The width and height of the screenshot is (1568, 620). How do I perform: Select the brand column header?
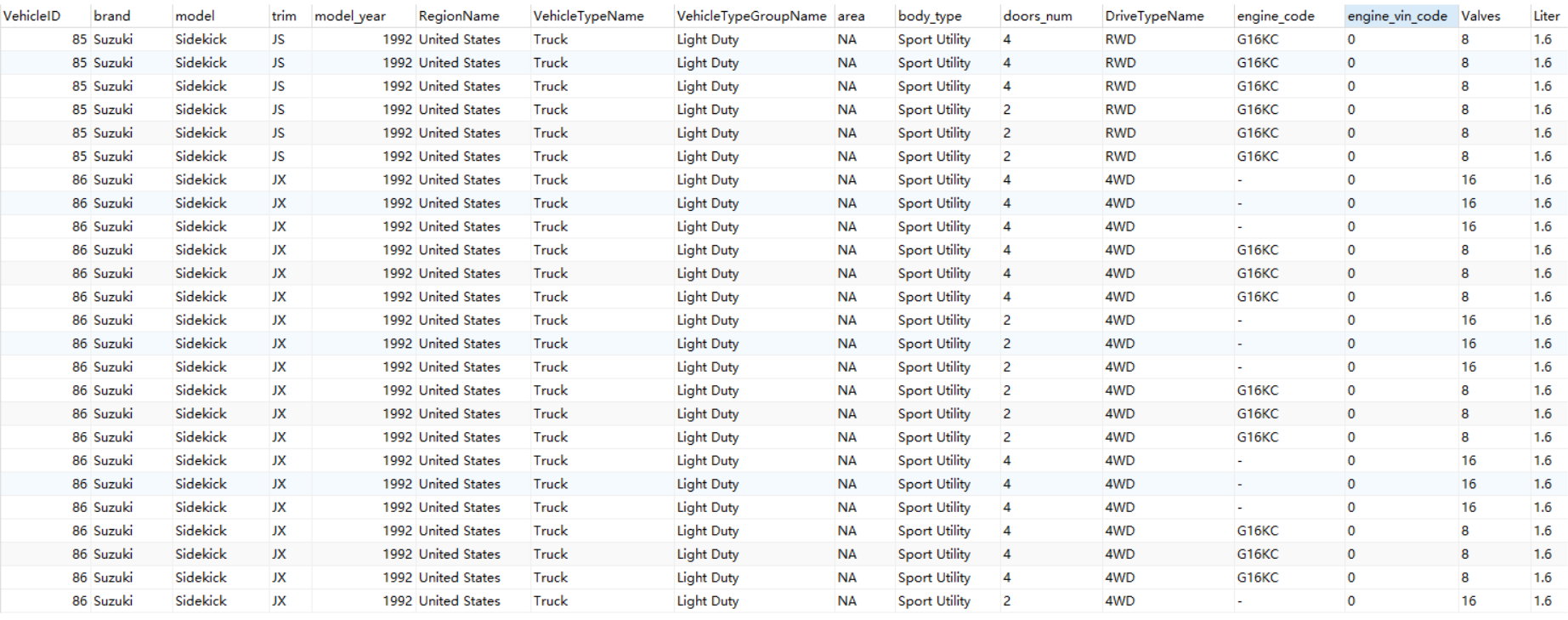click(x=112, y=16)
